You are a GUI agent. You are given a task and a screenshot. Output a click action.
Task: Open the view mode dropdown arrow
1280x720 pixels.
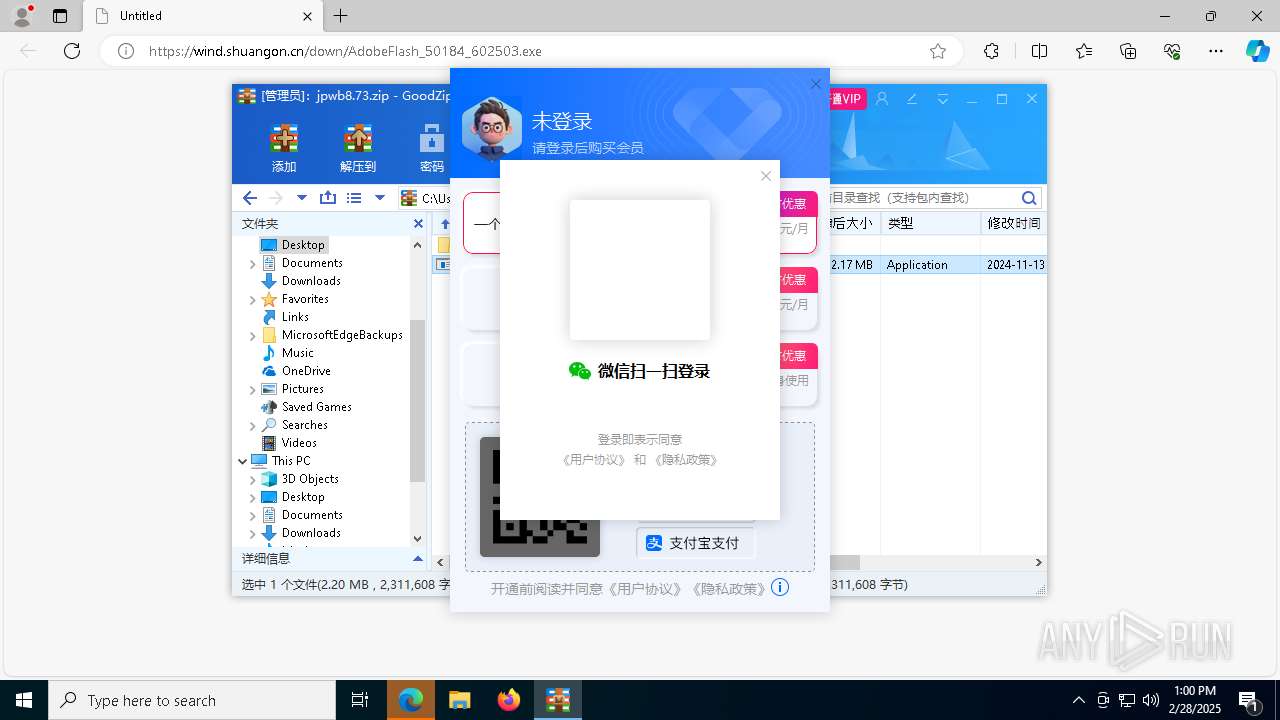[380, 198]
